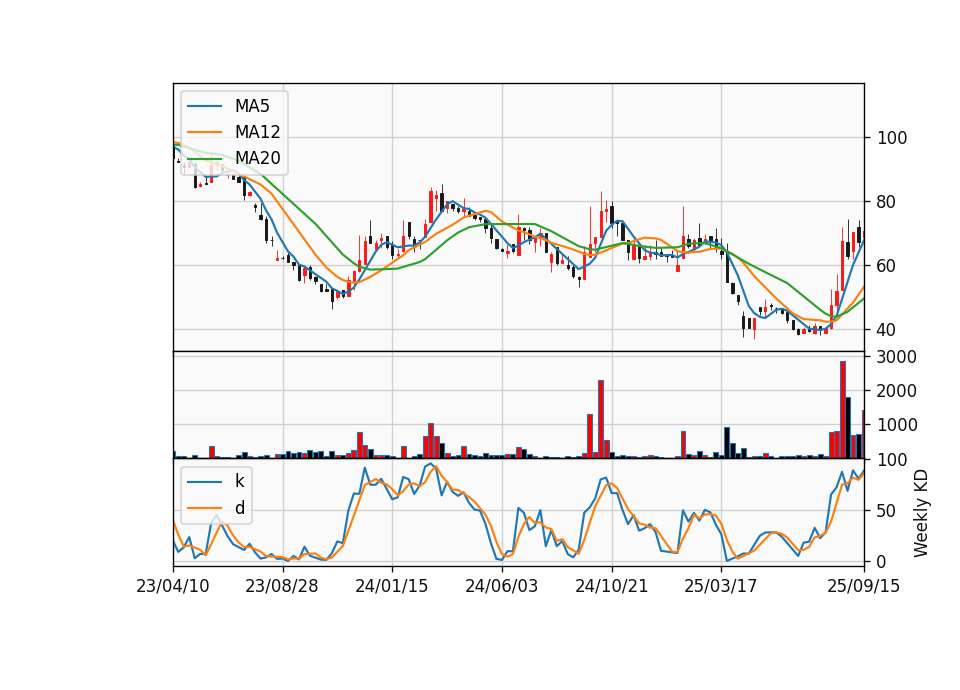Image resolution: width=960 pixels, height=690 pixels.
Task: Click the 24/06/03 date axis label
Action: click(501, 586)
